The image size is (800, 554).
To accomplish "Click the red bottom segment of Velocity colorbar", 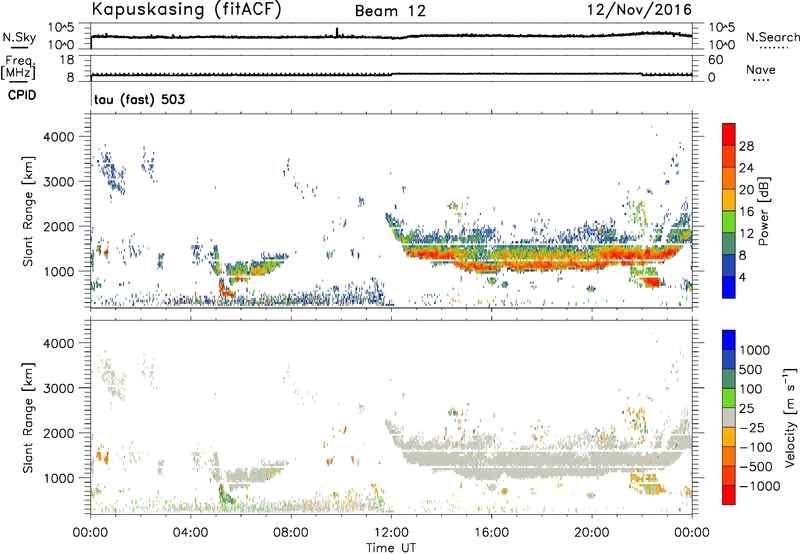I will [729, 495].
